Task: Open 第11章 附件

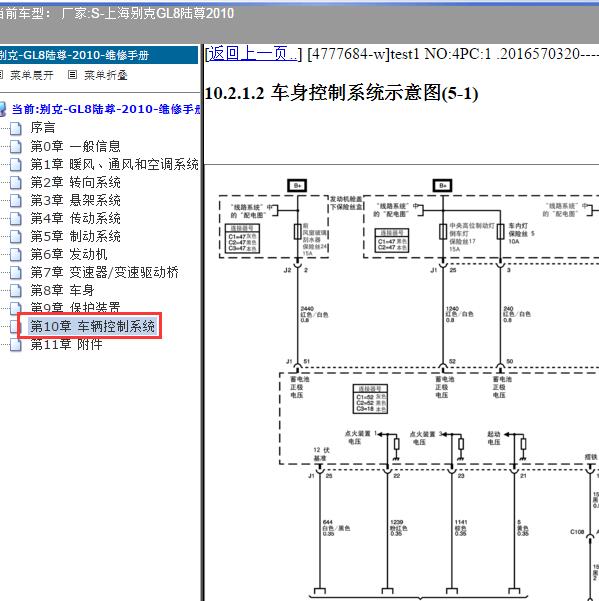Action: click(x=66, y=344)
